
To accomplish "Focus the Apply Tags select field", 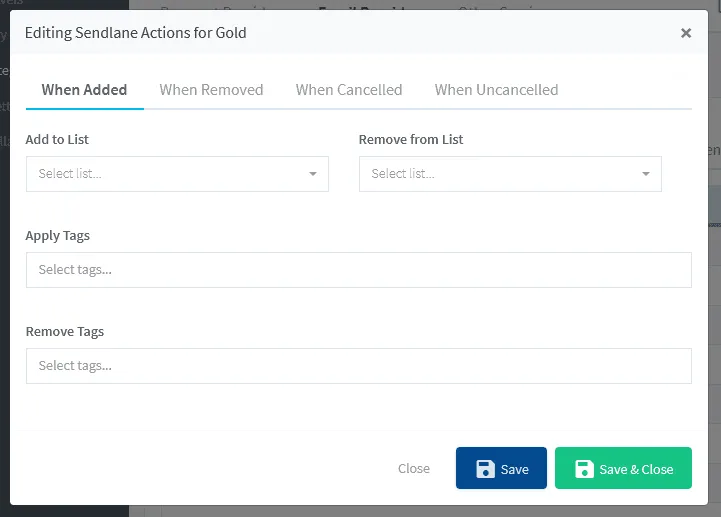I will click(x=358, y=270).
